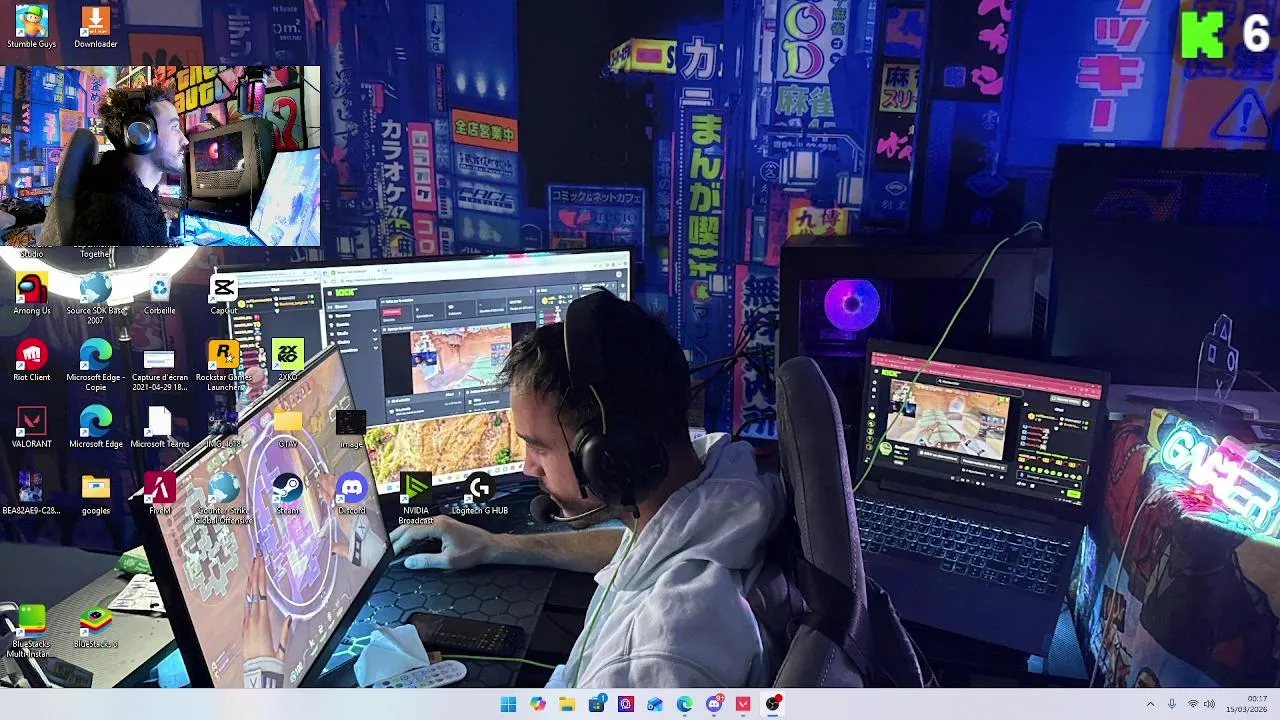Switch to OBS Studio in the taskbar

click(773, 704)
